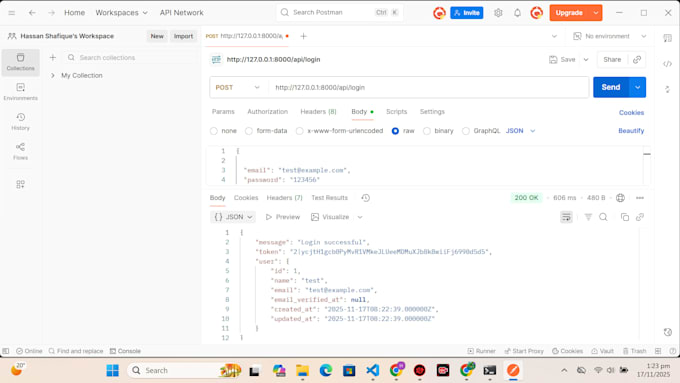Open the No environment selector

tap(610, 36)
